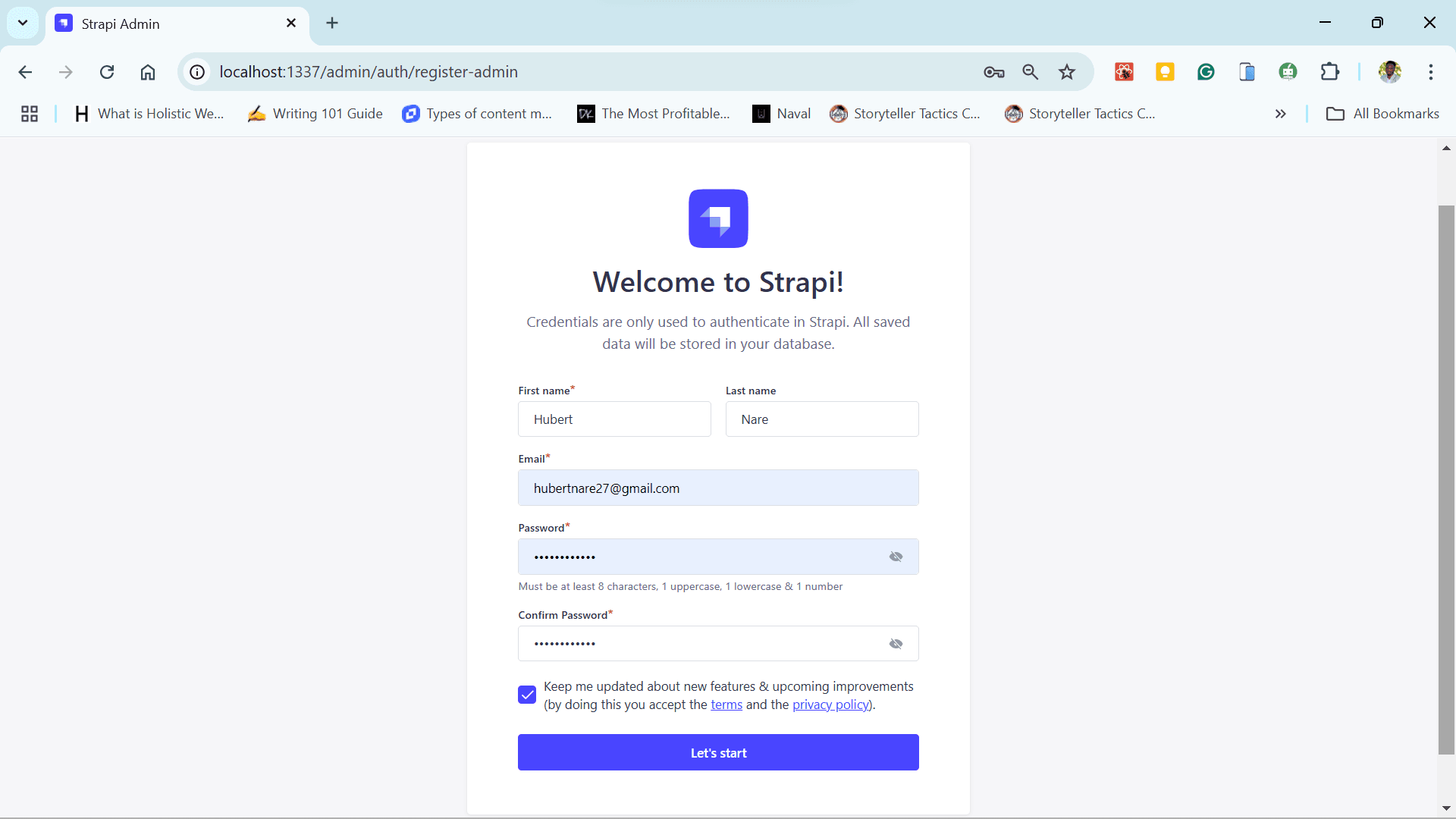Focus the First name input field
The width and height of the screenshot is (1456, 819).
(614, 419)
